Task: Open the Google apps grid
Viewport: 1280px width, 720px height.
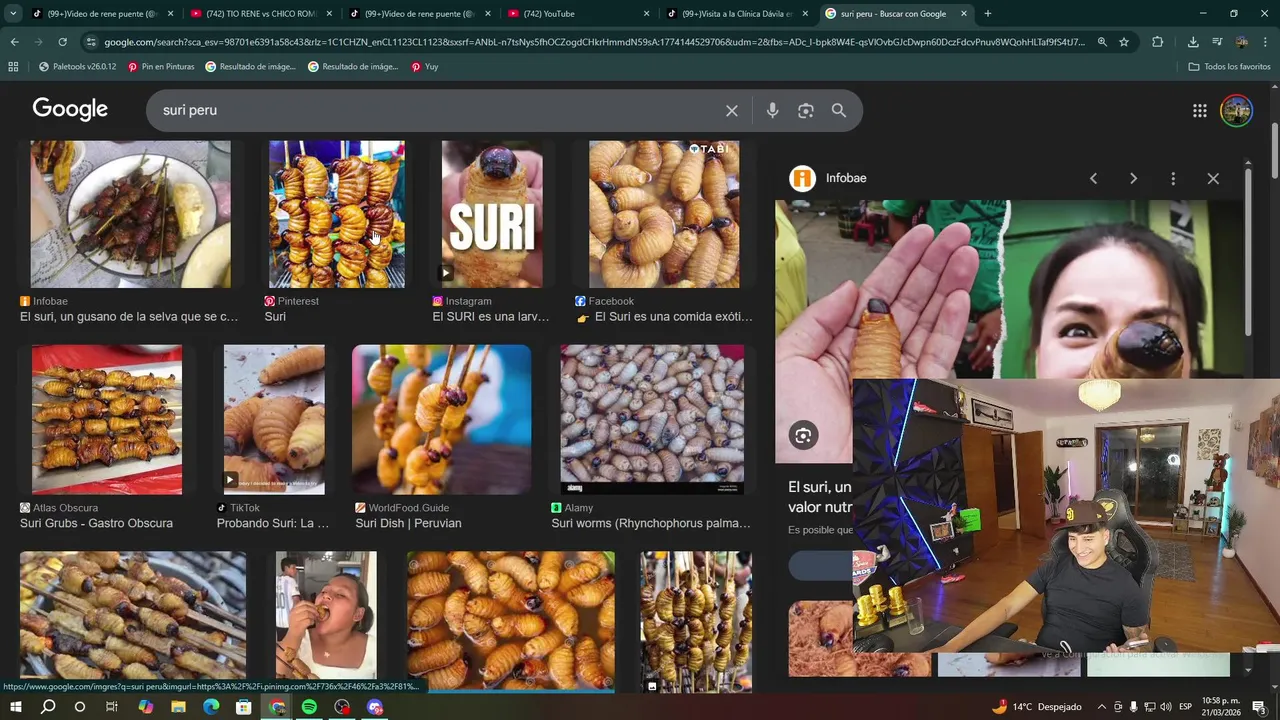Action: click(1200, 111)
